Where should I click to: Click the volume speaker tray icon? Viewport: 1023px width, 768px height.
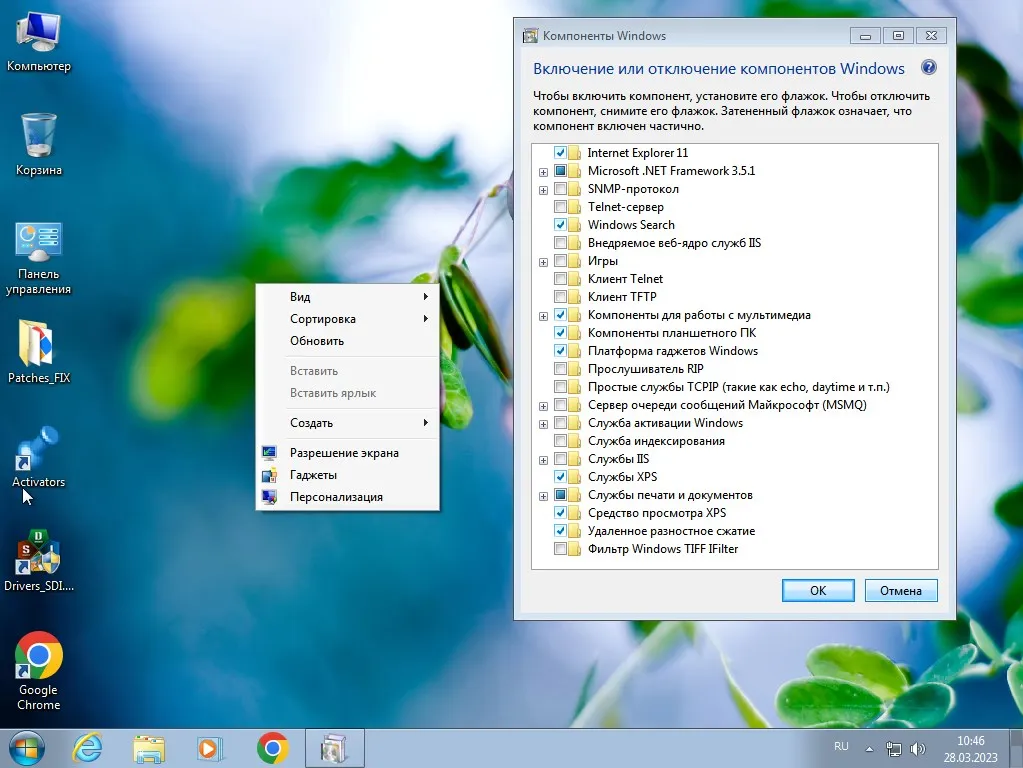point(917,749)
